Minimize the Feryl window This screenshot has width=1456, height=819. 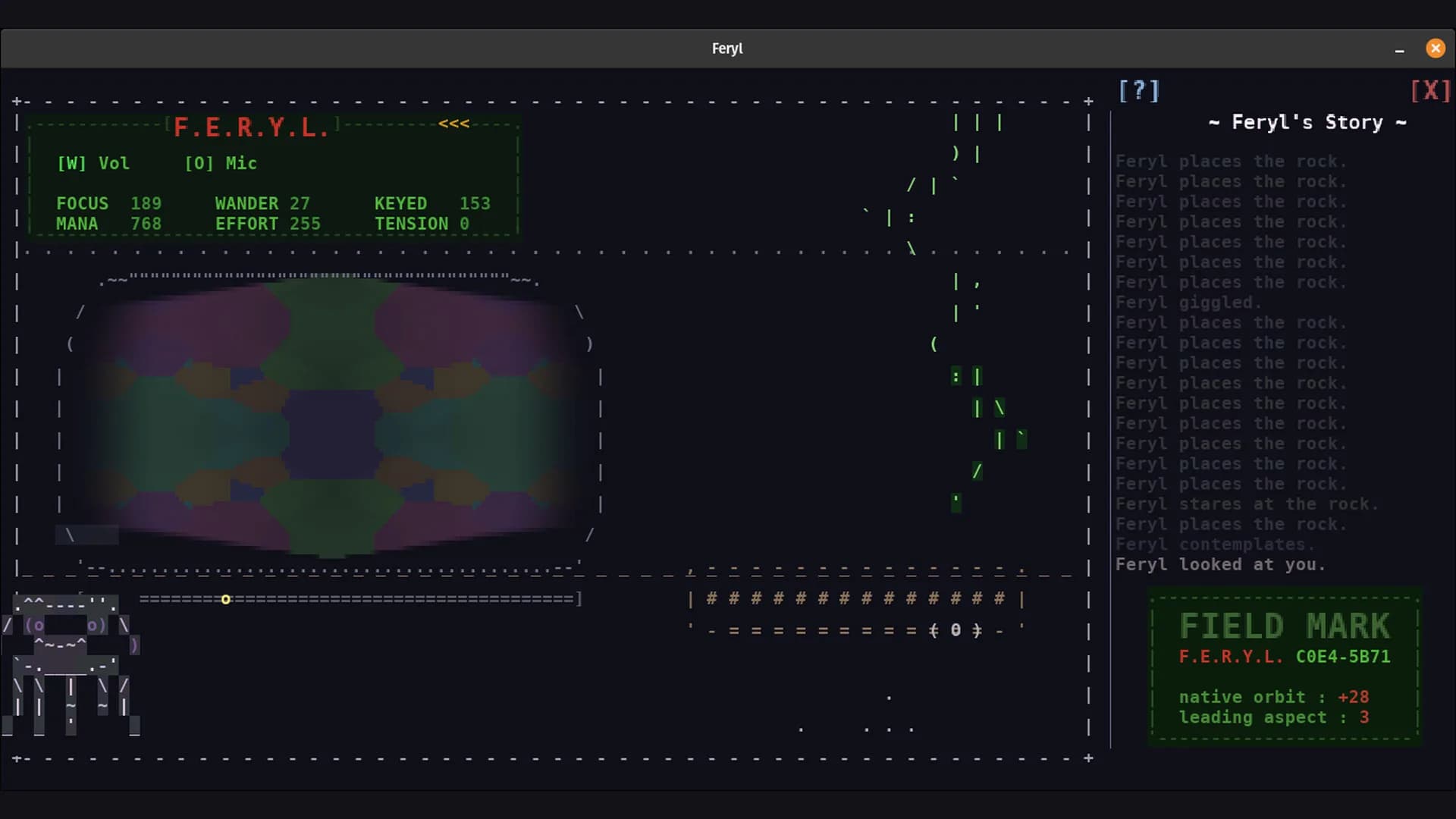[x=1399, y=49]
